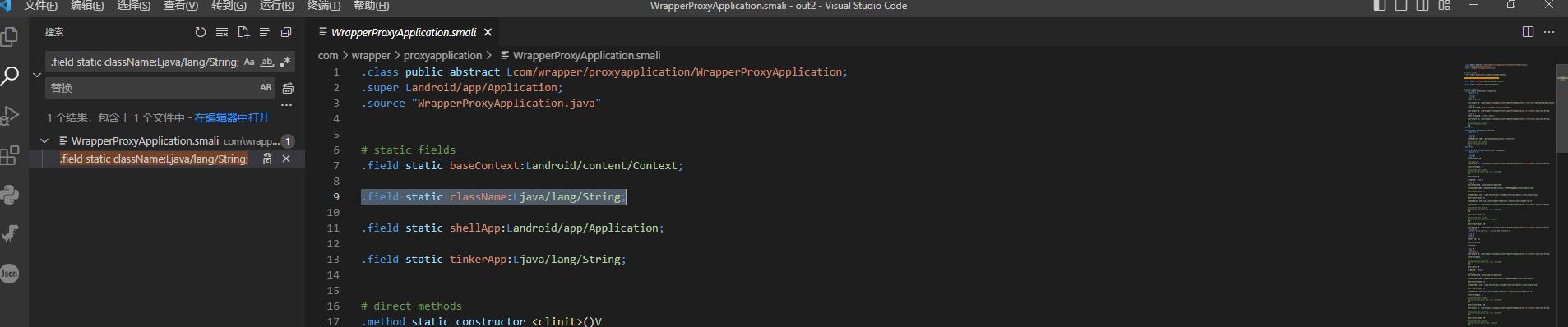
Task: Click the '# direct methods' comment
Action: (x=411, y=306)
